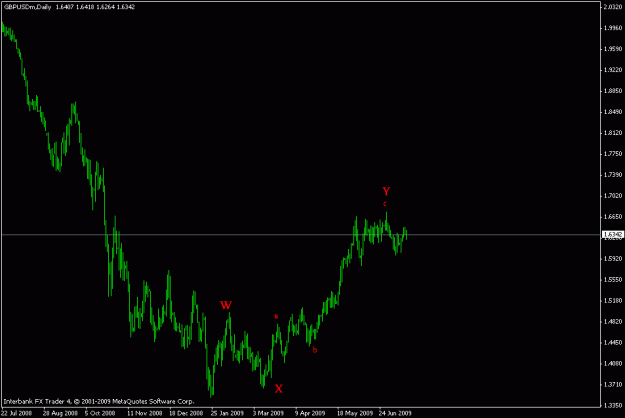Select the red Y wave label
The image size is (625, 418).
pyautogui.click(x=386, y=191)
